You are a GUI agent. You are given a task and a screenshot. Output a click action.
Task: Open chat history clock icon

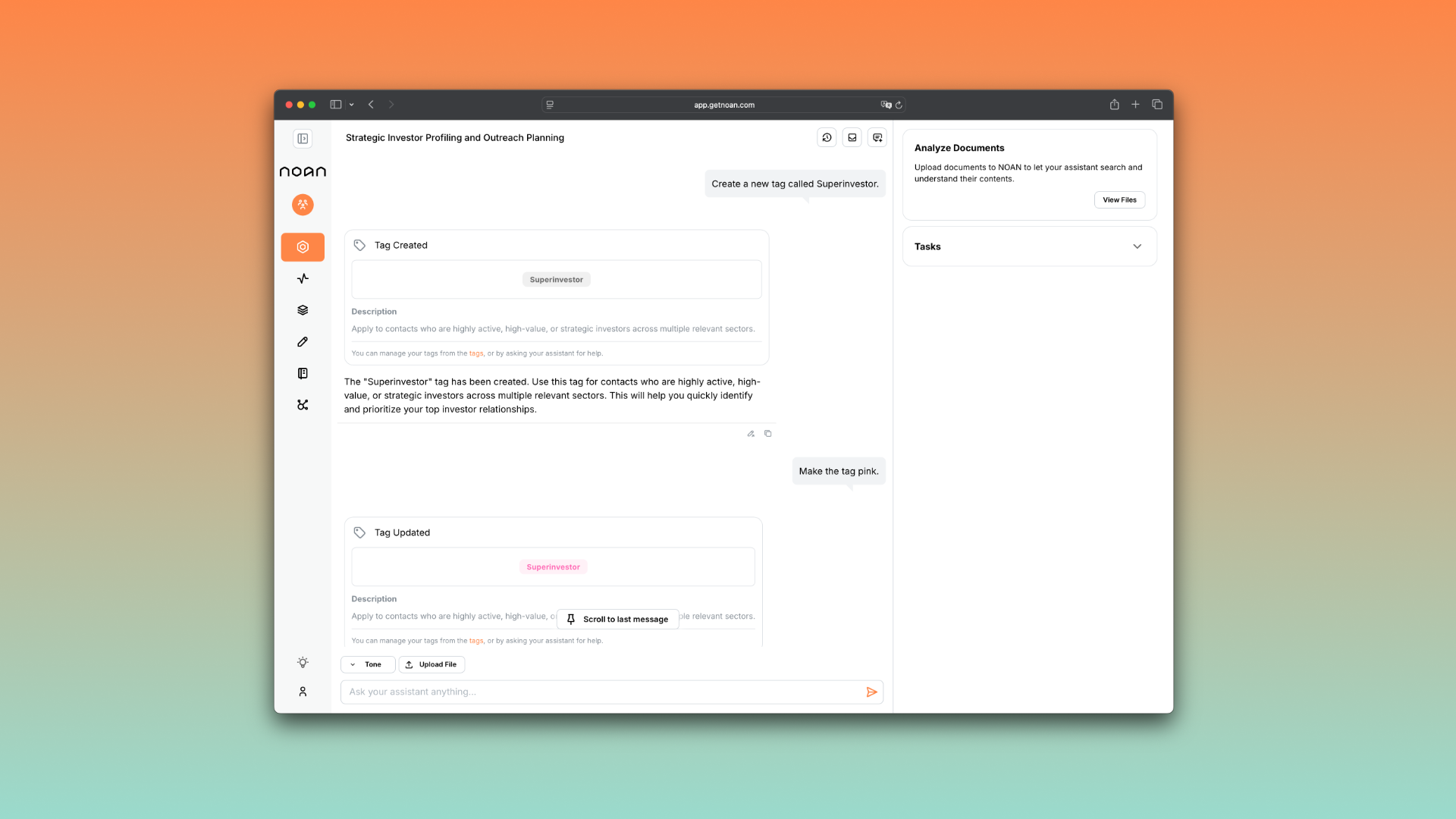pyautogui.click(x=827, y=137)
